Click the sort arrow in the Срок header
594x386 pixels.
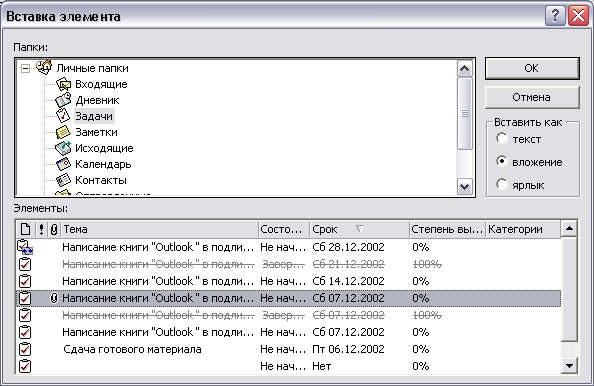360,228
